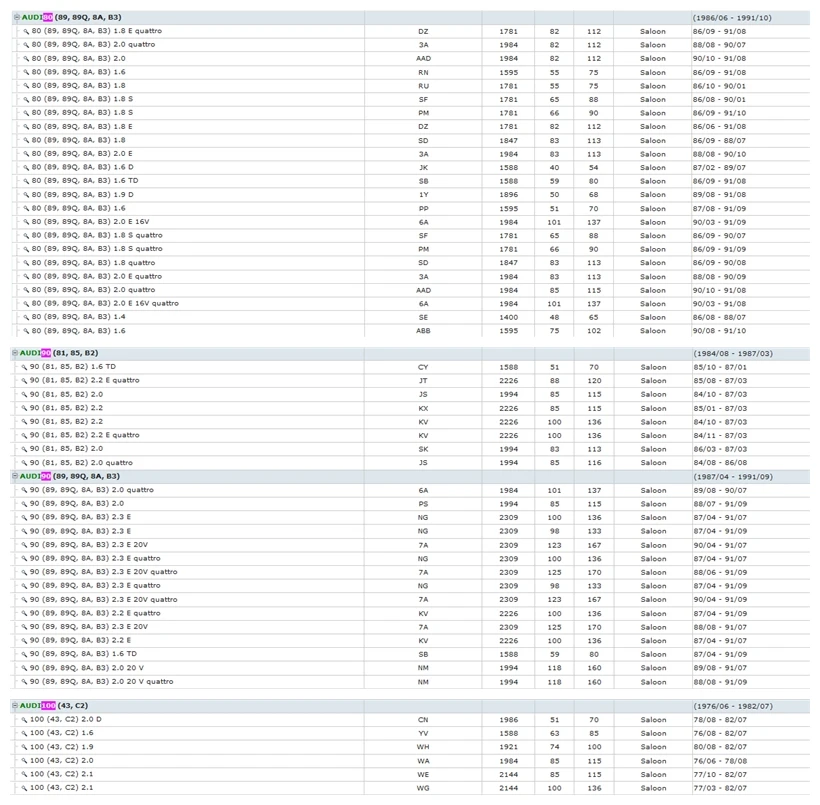The height and width of the screenshot is (805, 820).
Task: Collapse the AUDI 90 (81, 85, B2) group
Action: click(x=15, y=353)
